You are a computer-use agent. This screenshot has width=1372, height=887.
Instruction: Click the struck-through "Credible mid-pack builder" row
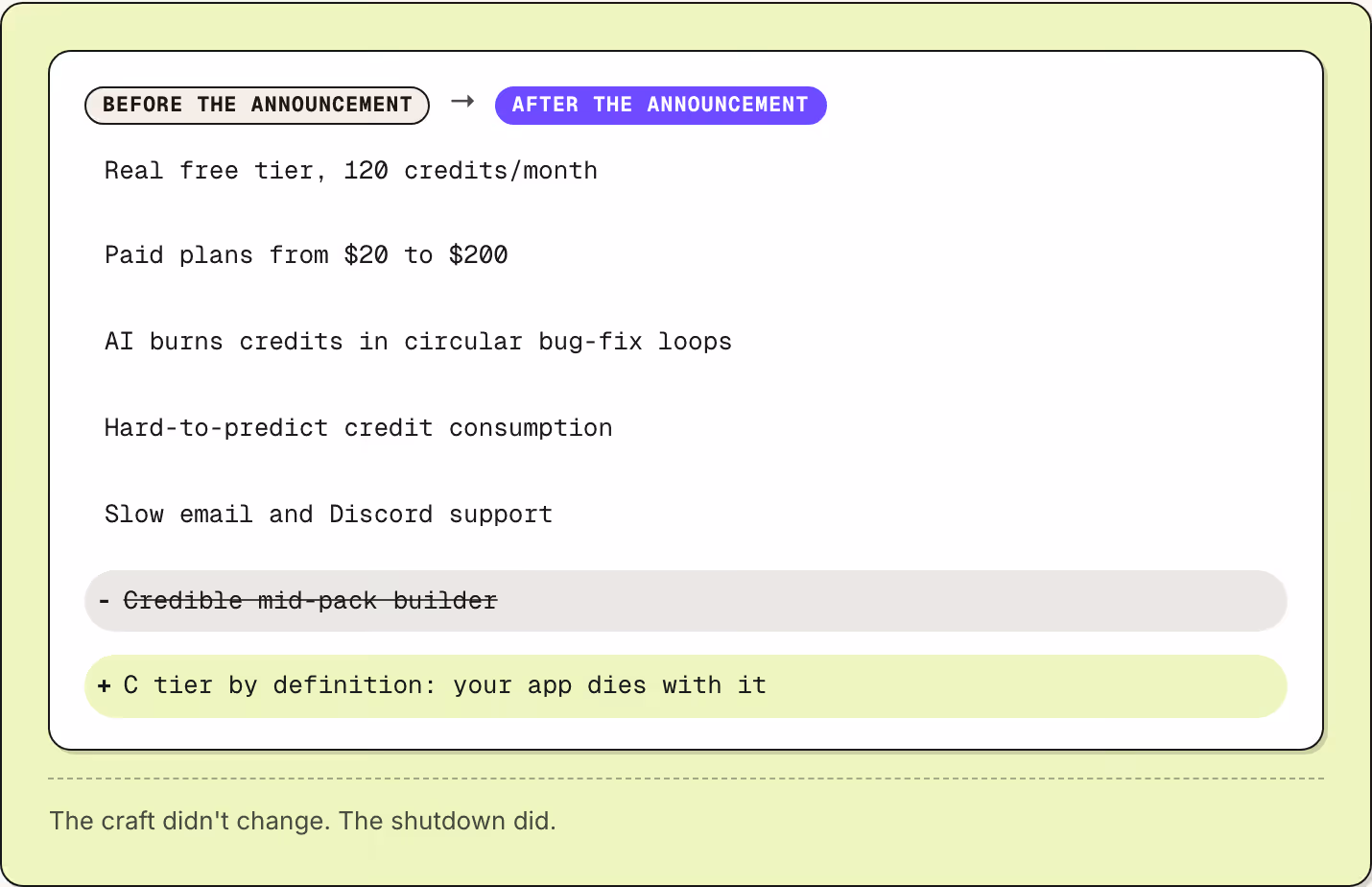click(x=686, y=601)
